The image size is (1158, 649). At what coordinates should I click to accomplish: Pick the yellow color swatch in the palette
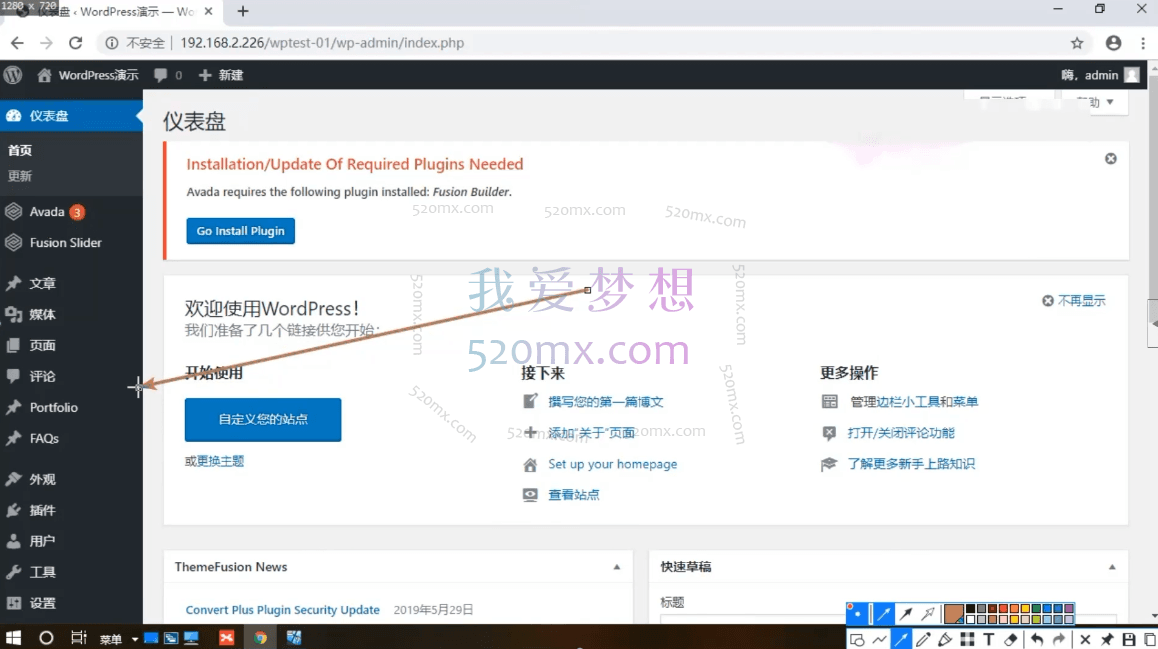[x=1025, y=608]
